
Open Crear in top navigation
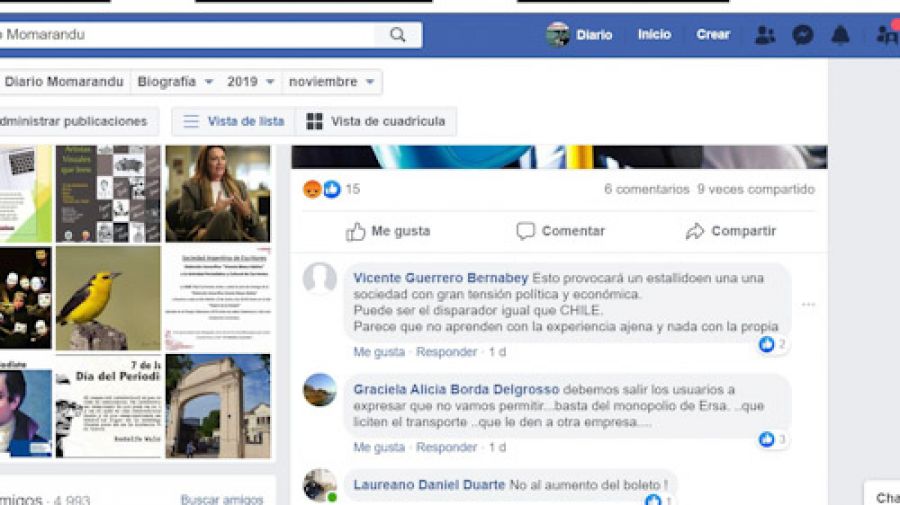tap(713, 34)
